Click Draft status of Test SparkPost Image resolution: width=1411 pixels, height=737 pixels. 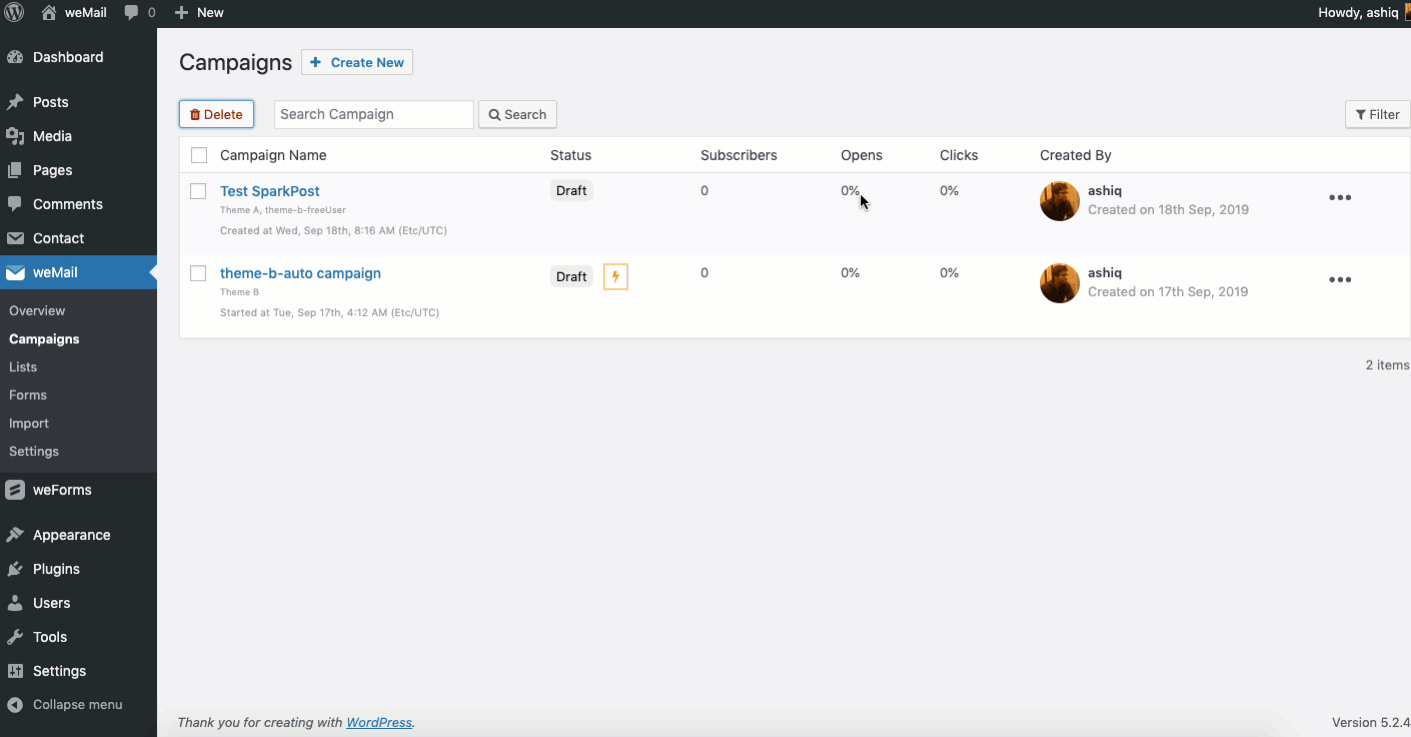coord(571,191)
